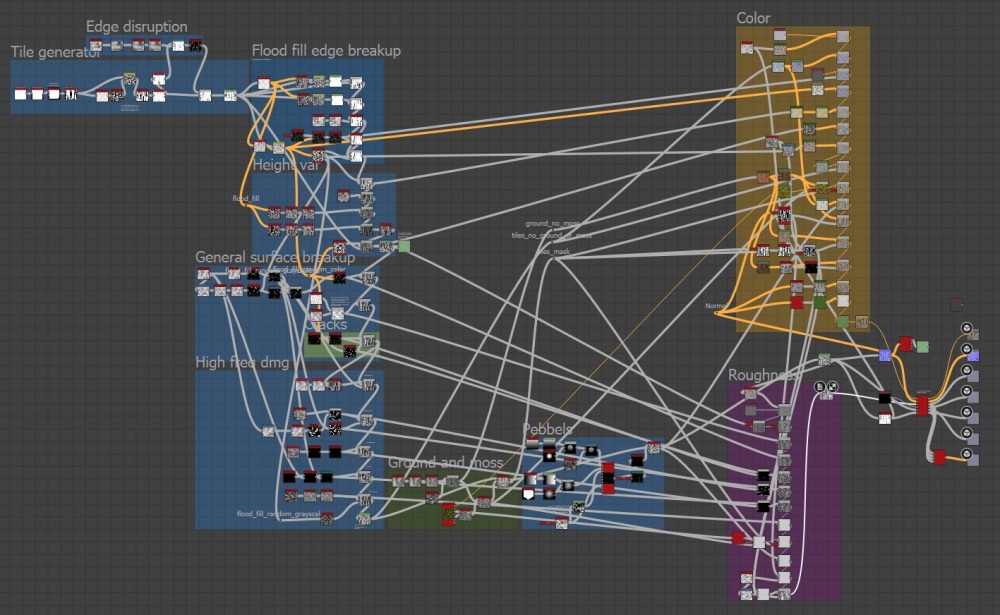Select the blue-purple normal node outside the frames
This screenshot has height=615, width=1000.
tap(885, 355)
